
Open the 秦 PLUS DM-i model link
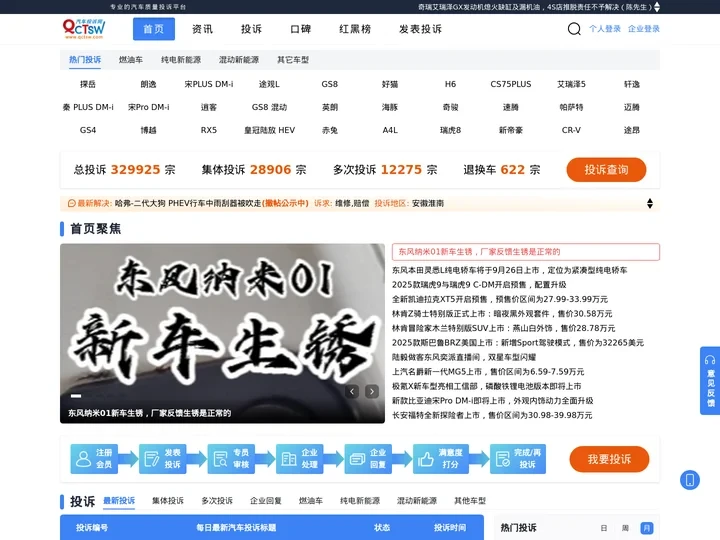point(88,107)
